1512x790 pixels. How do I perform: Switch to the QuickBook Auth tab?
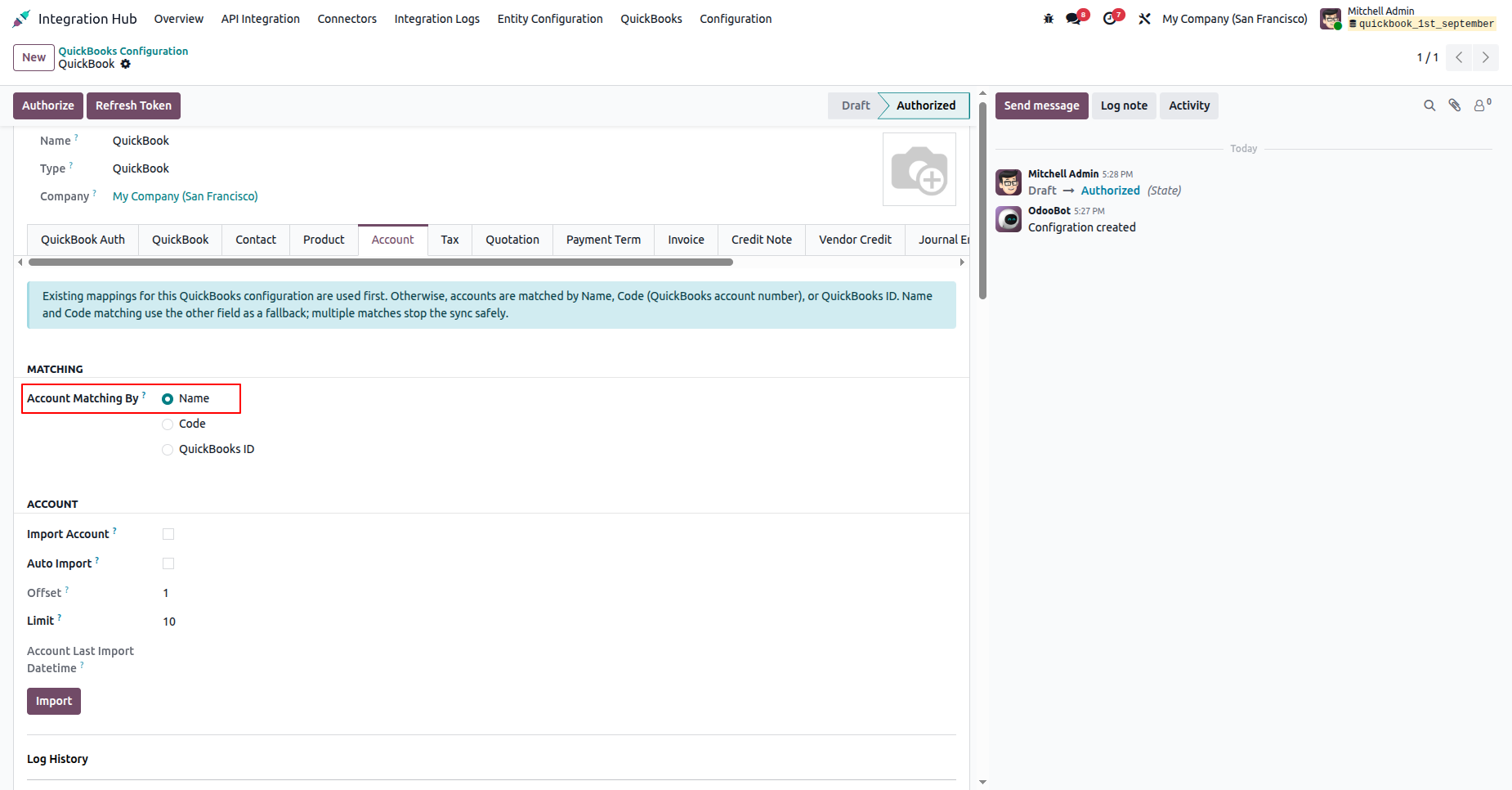pyautogui.click(x=83, y=240)
